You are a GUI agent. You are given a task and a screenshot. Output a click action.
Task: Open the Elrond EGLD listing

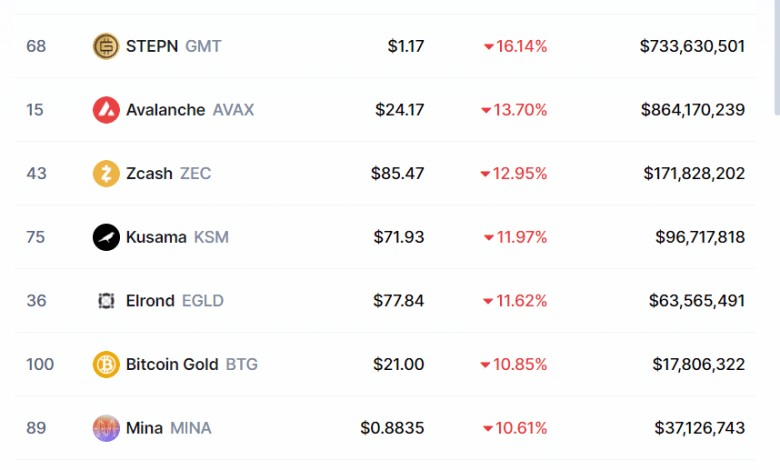point(174,301)
